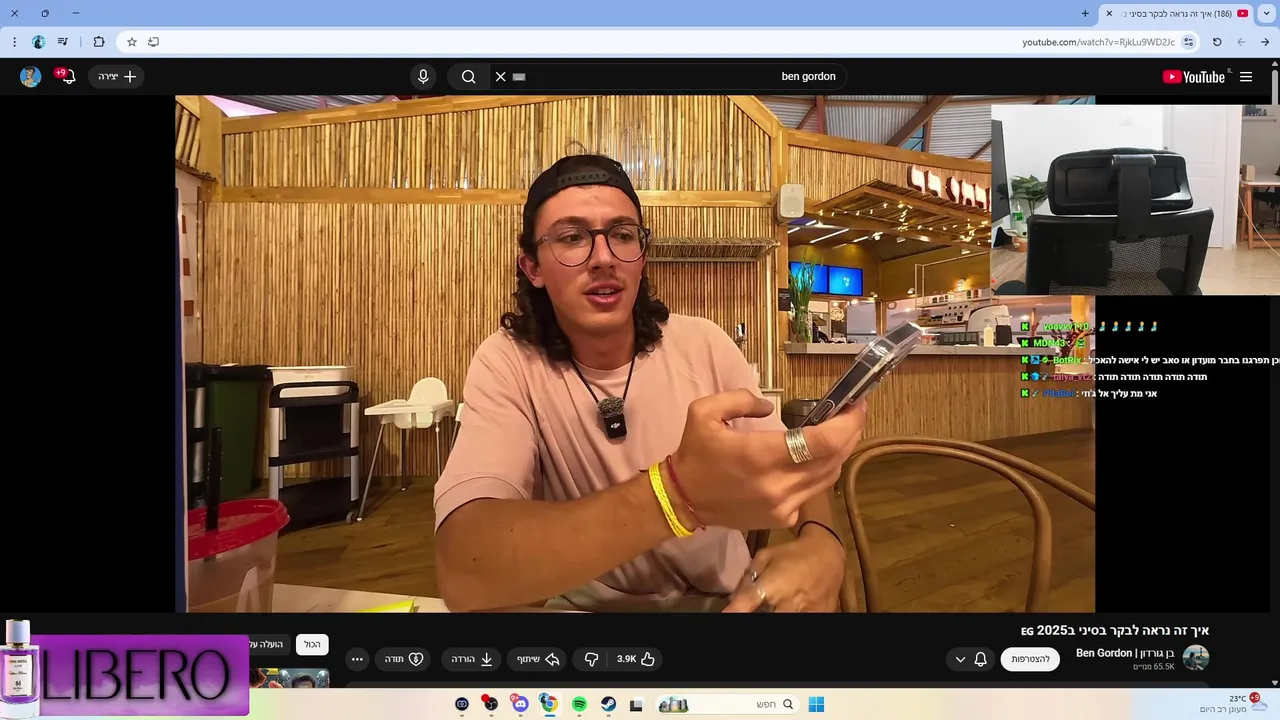Select the הכול filter chip

click(312, 645)
